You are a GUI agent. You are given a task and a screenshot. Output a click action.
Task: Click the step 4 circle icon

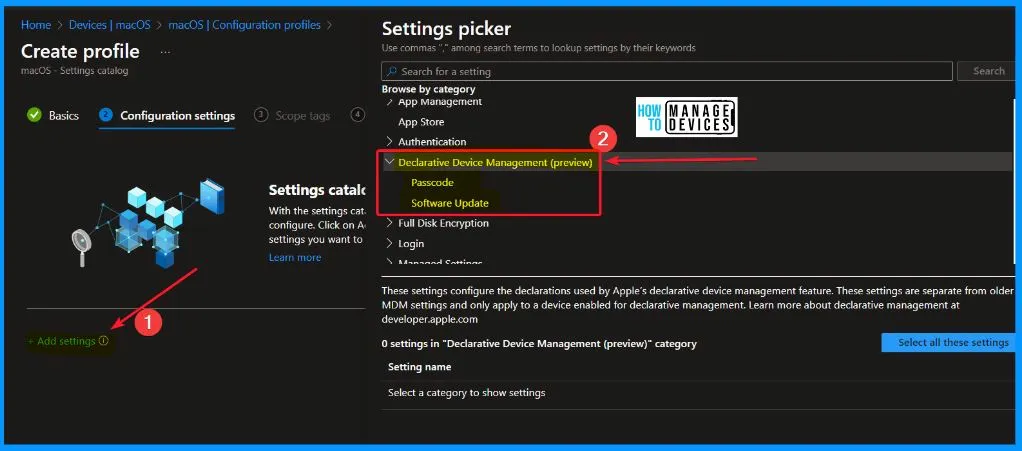[357, 115]
